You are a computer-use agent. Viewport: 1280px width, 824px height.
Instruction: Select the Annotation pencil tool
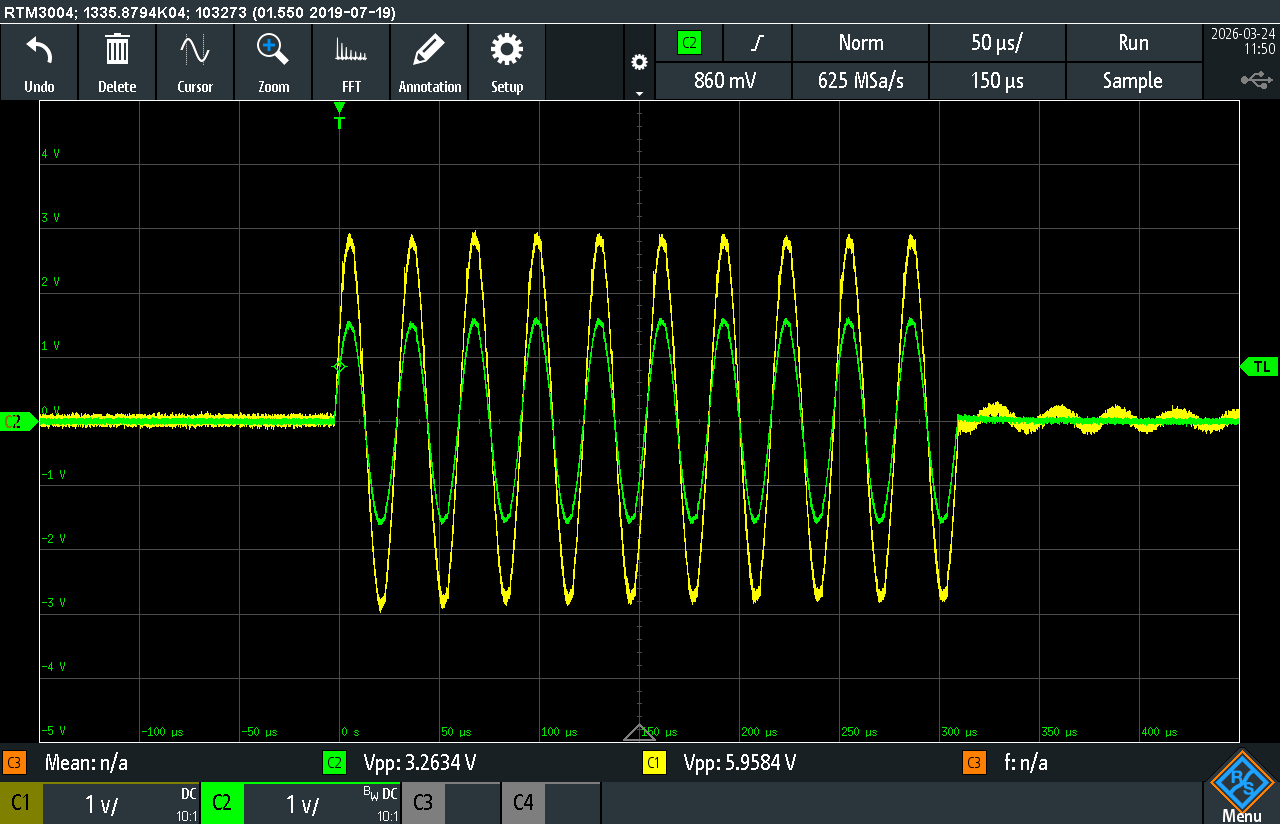[430, 50]
